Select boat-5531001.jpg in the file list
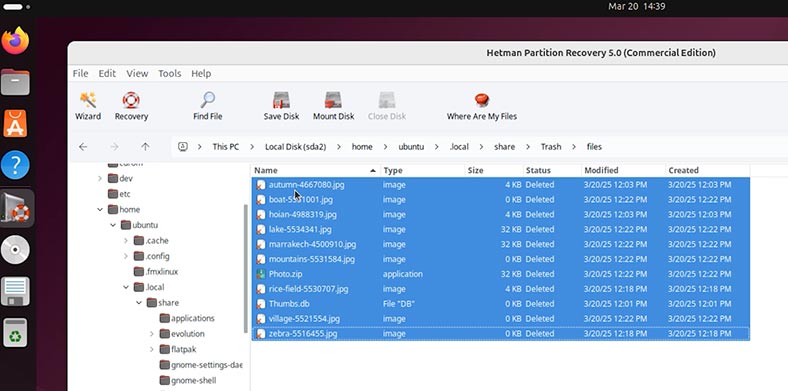 click(301, 200)
